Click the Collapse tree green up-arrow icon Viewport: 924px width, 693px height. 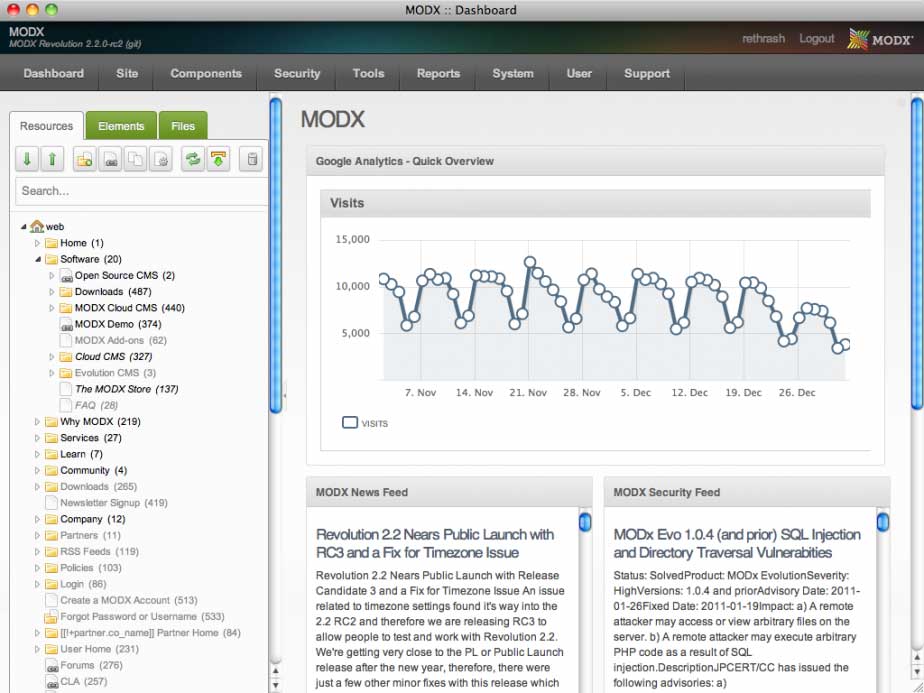click(x=52, y=159)
